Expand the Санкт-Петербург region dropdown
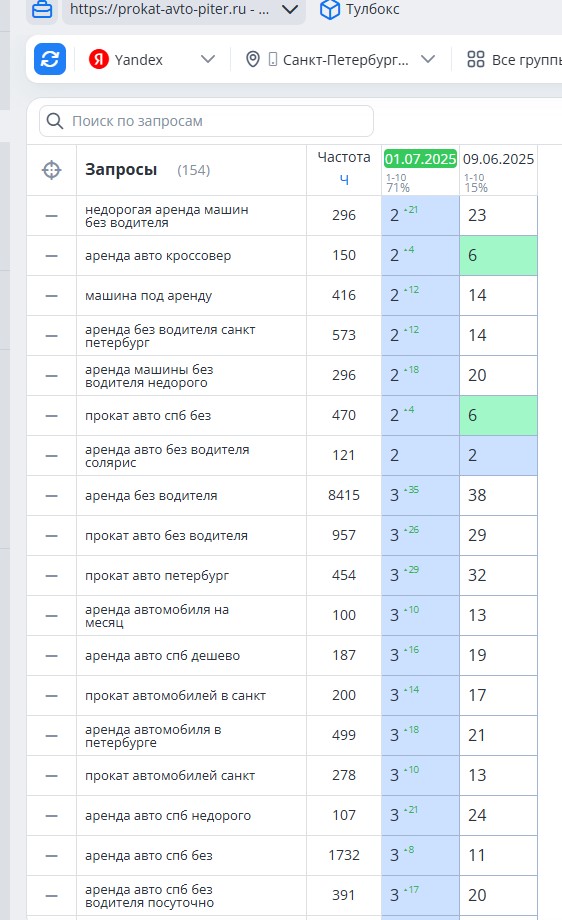The height and width of the screenshot is (920, 562). 428,59
